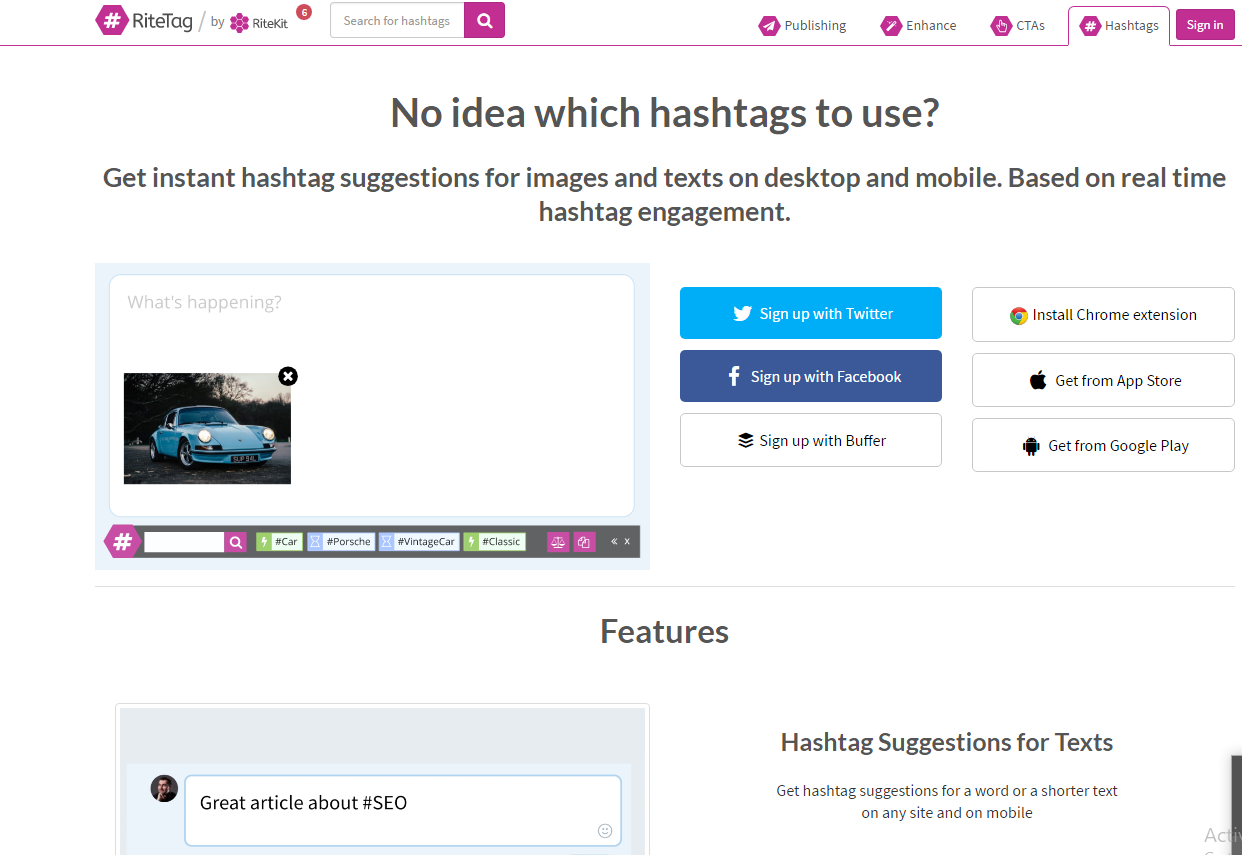Select the #VintageCar hashtag suggestion
Image resolution: width=1242 pixels, height=855 pixels.
point(418,542)
